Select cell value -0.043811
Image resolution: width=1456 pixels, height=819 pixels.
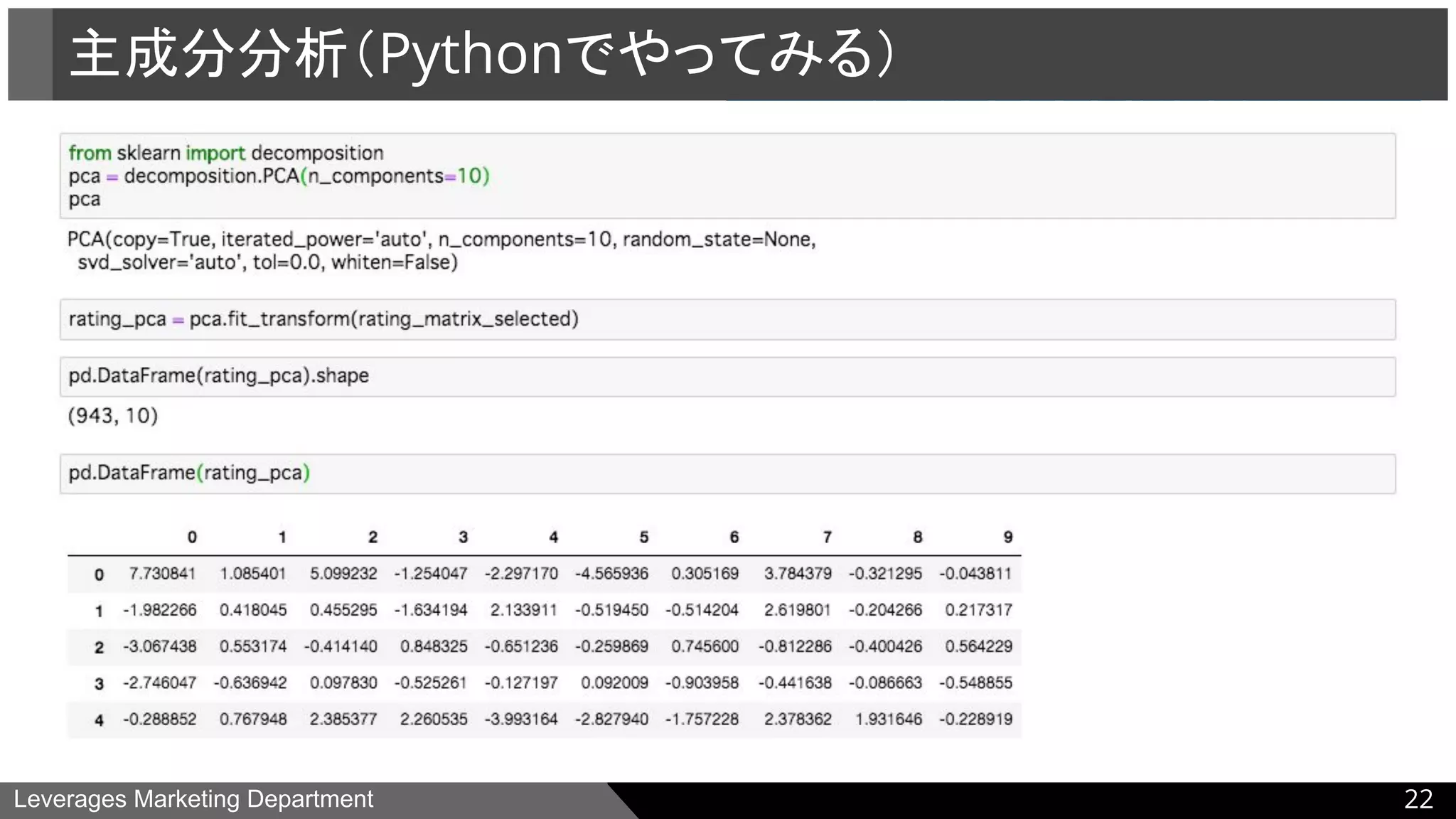[975, 574]
